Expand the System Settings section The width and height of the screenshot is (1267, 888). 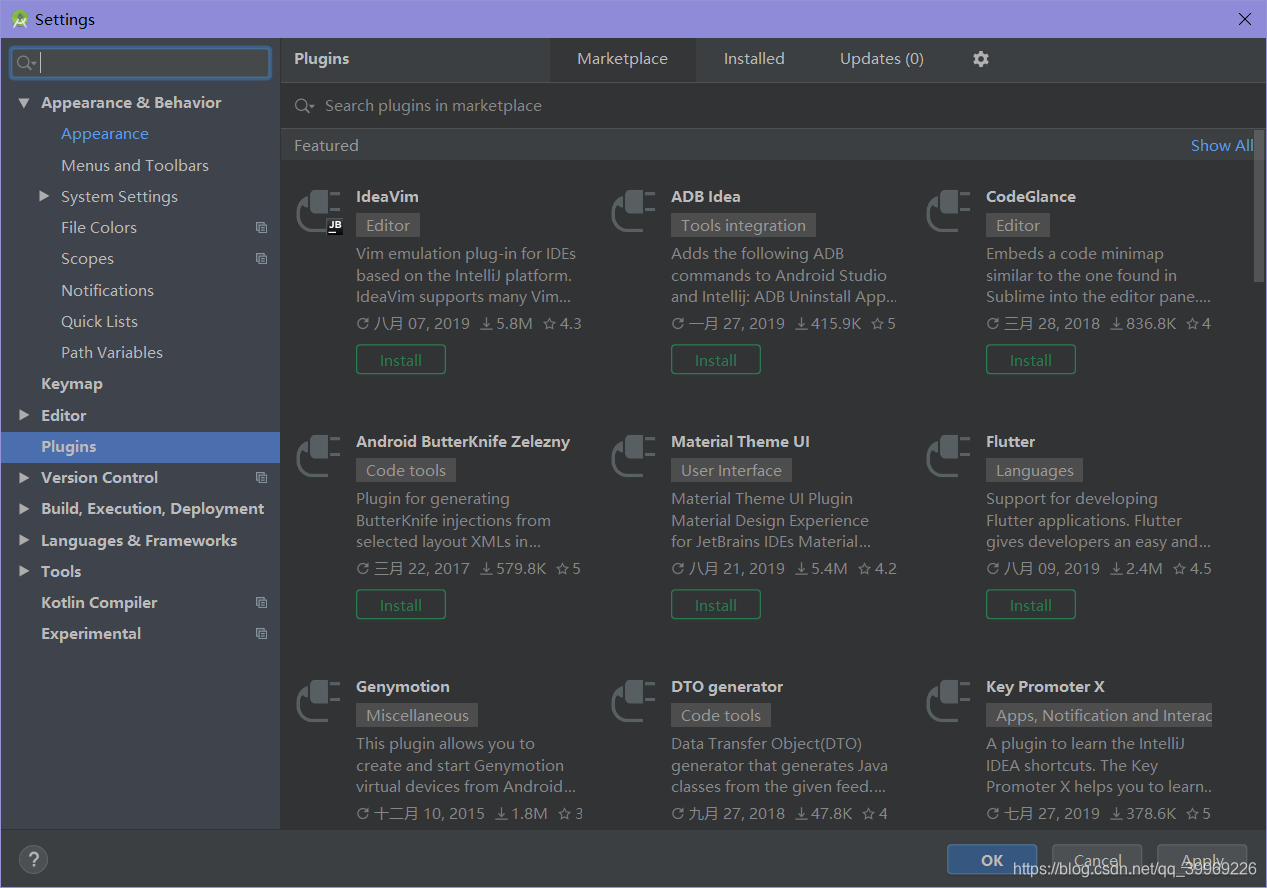44,196
